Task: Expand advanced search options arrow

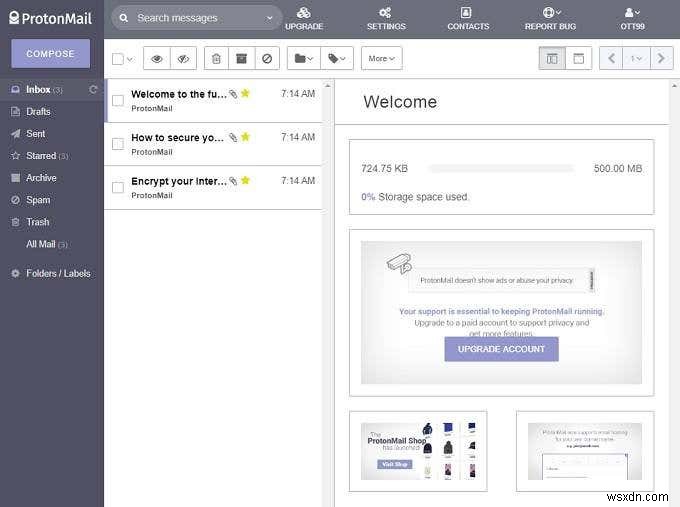Action: 269,18
